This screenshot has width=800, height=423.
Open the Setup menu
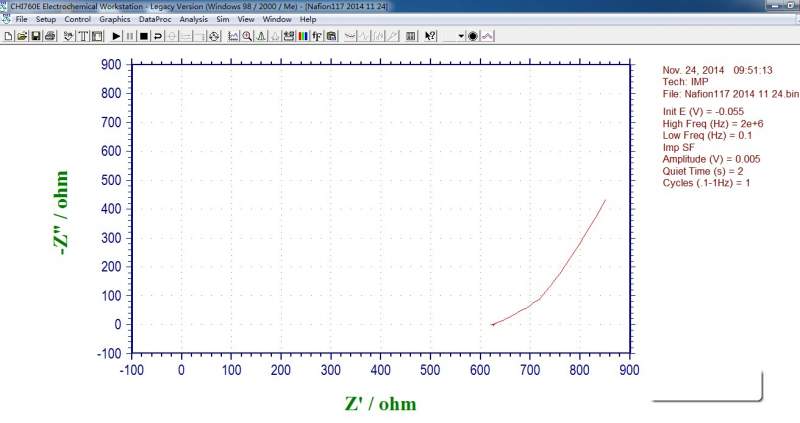(46, 19)
